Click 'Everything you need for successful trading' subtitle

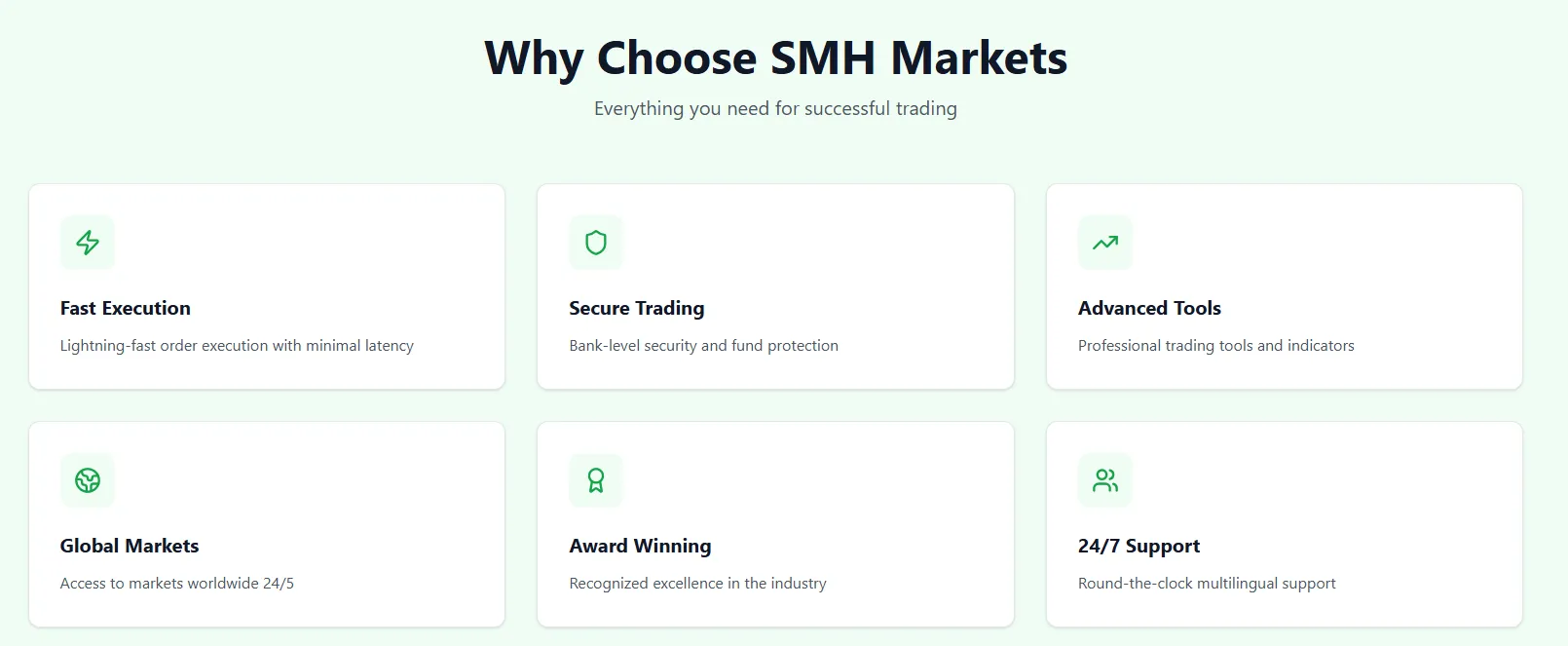coord(775,109)
